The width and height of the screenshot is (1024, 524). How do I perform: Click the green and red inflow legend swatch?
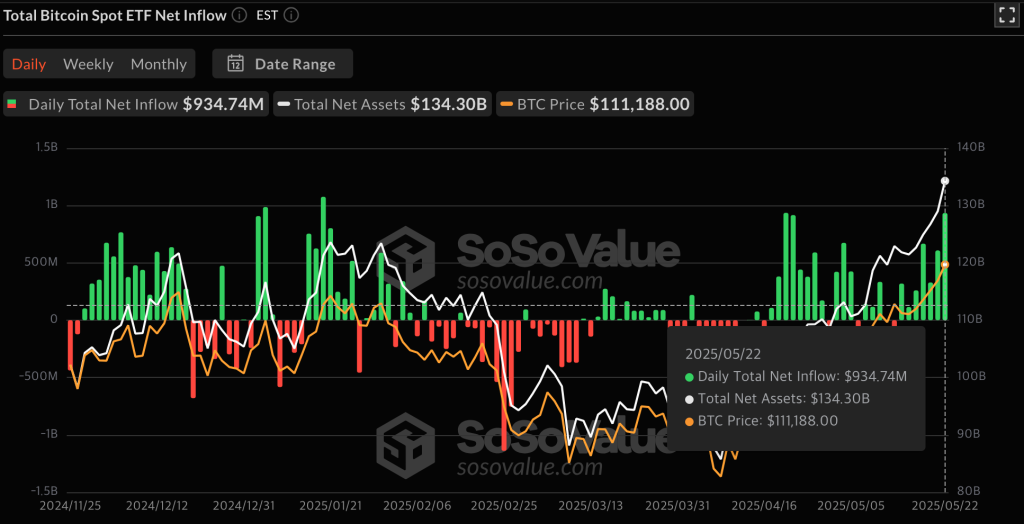11,104
